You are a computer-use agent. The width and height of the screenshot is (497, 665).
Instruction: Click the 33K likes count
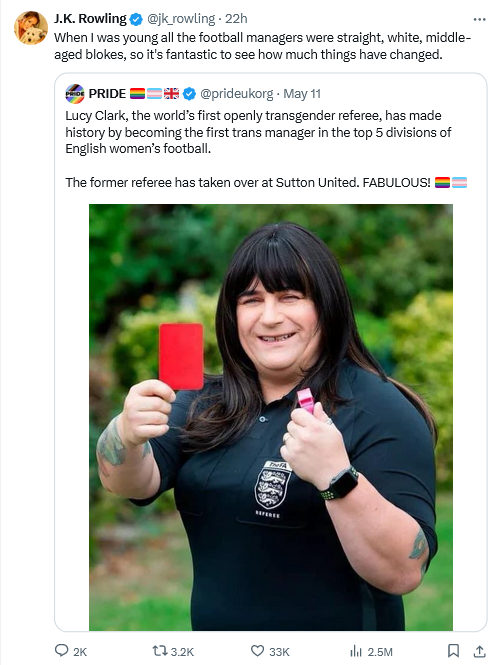pyautogui.click(x=279, y=651)
